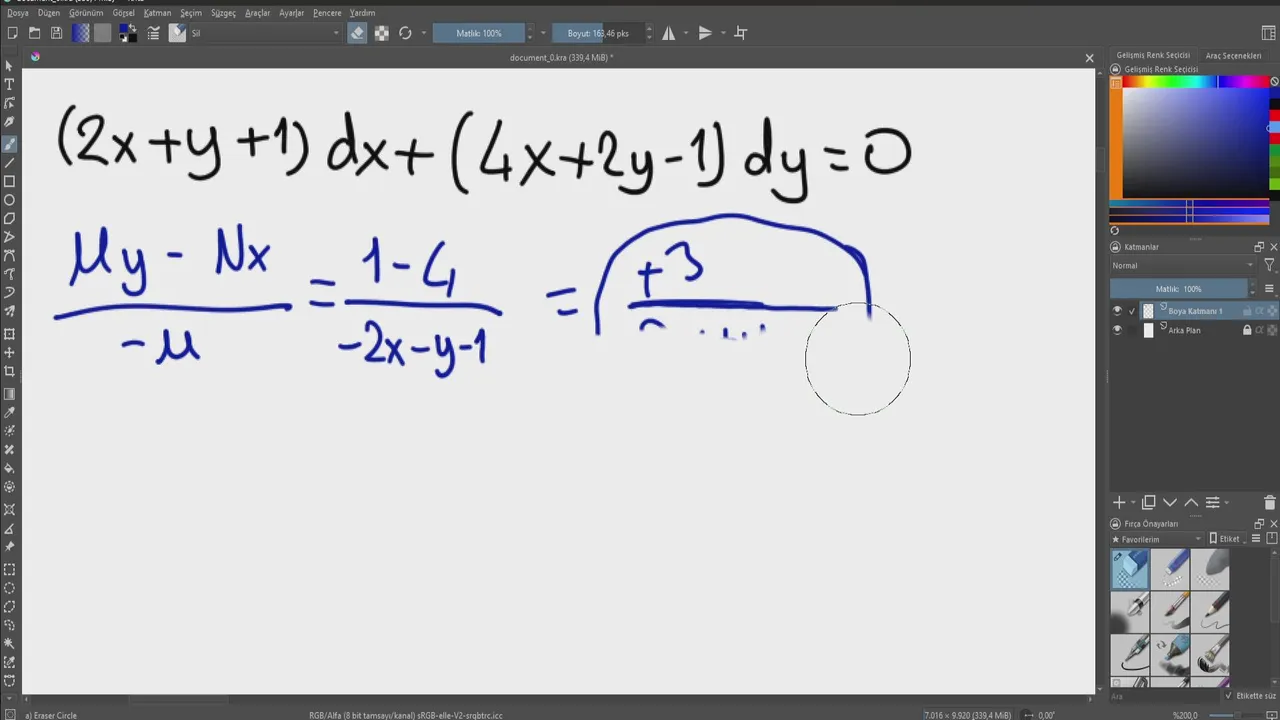Switch to the Araç Seçenekleri tab

[x=1233, y=56]
